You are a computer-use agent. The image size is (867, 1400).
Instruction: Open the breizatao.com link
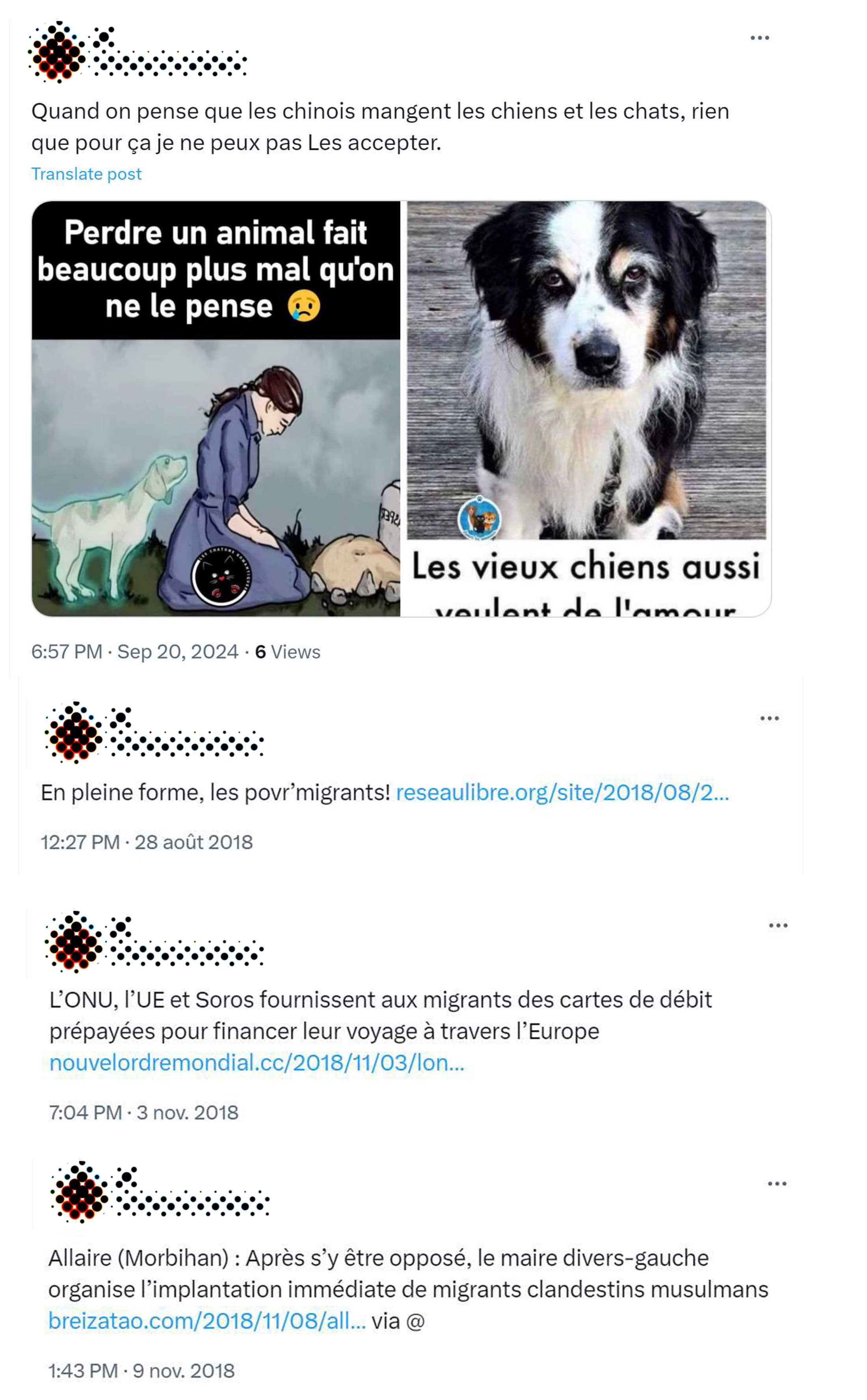click(207, 1321)
